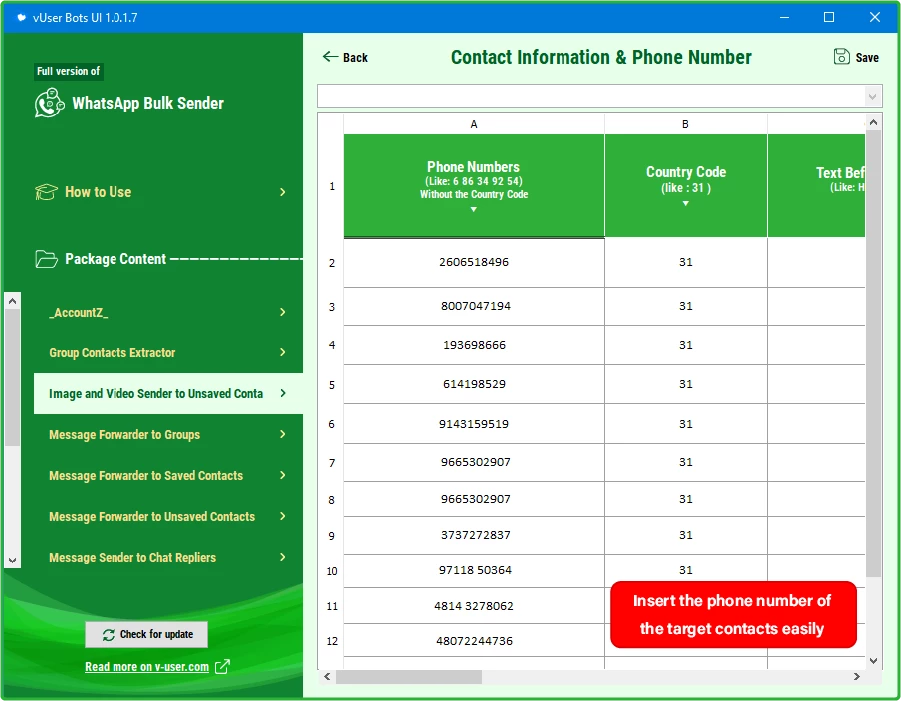Viewport: 901px width, 701px height.
Task: Click the vUser Bots app icon in title bar
Action: (22, 18)
